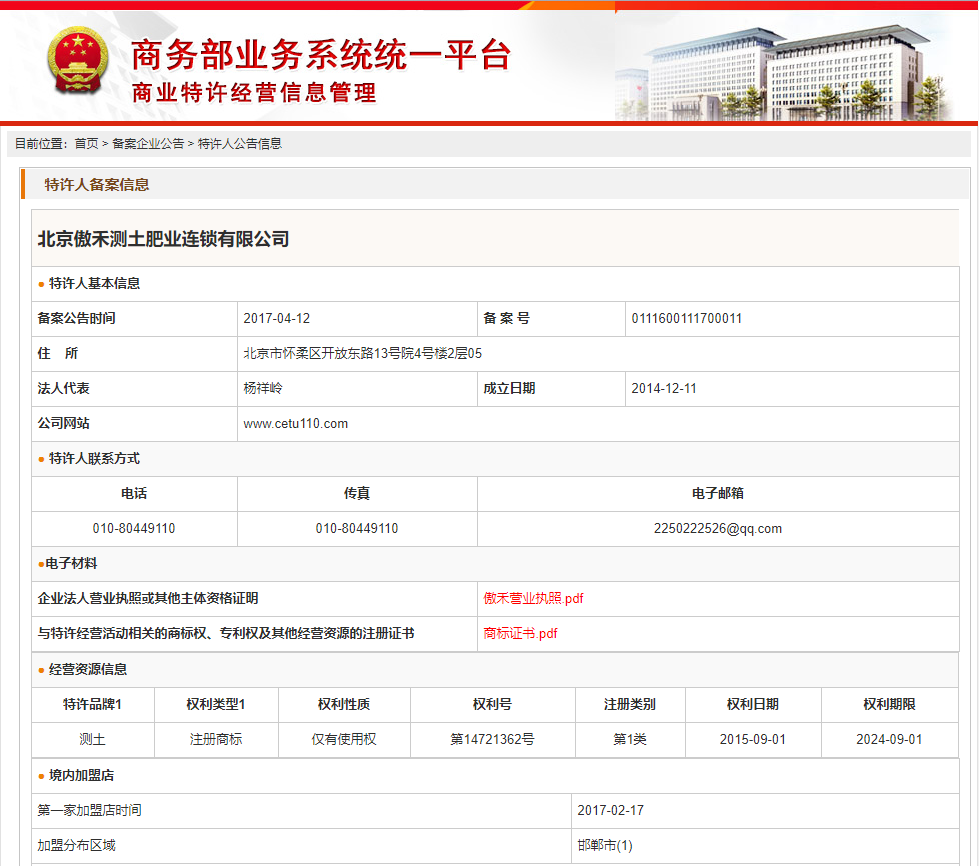Select company name 北京傲禾测土肥业连锁有限公司
The image size is (979, 866).
tap(164, 239)
